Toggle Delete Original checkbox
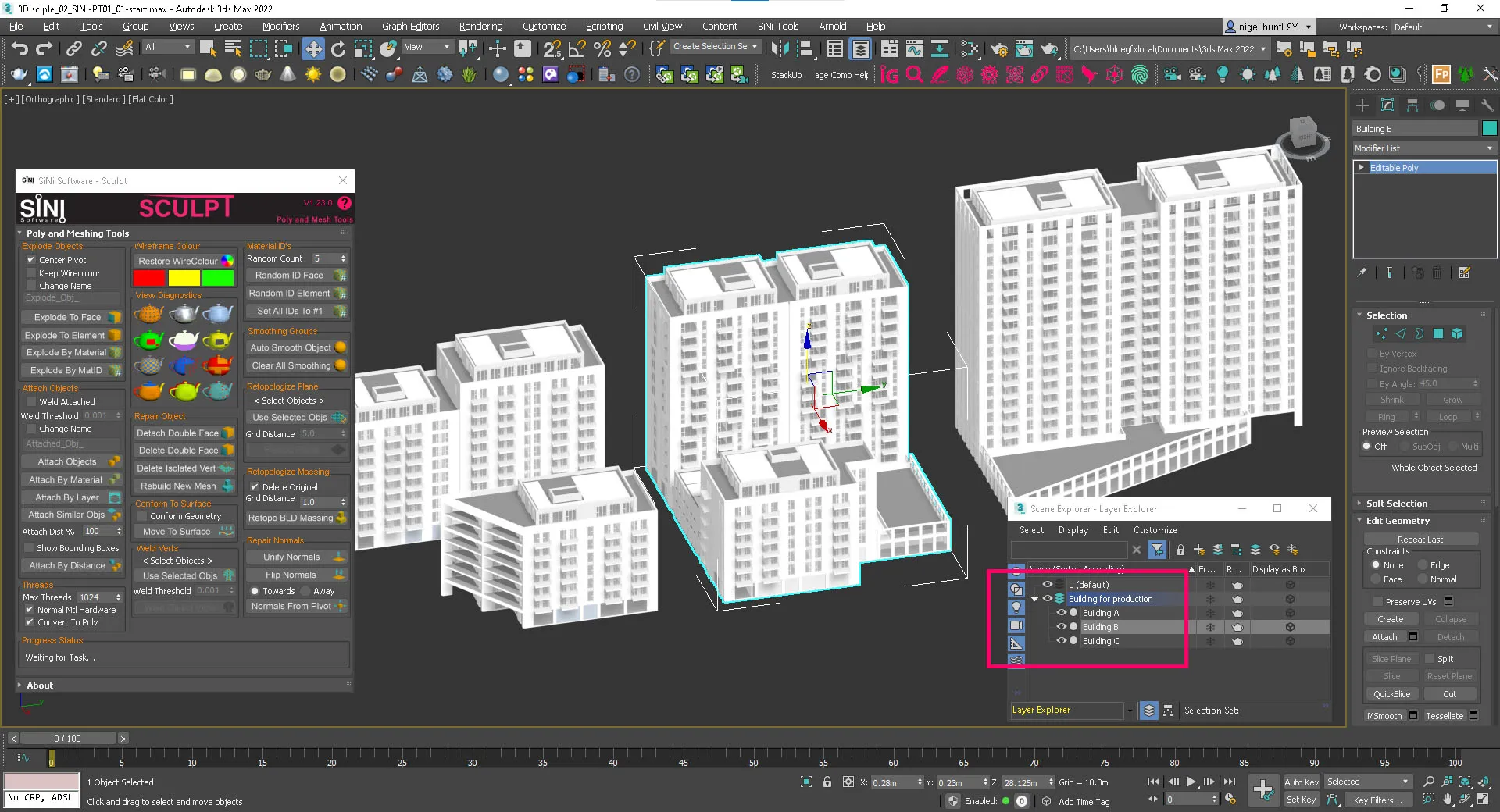1500x812 pixels. pos(255,487)
